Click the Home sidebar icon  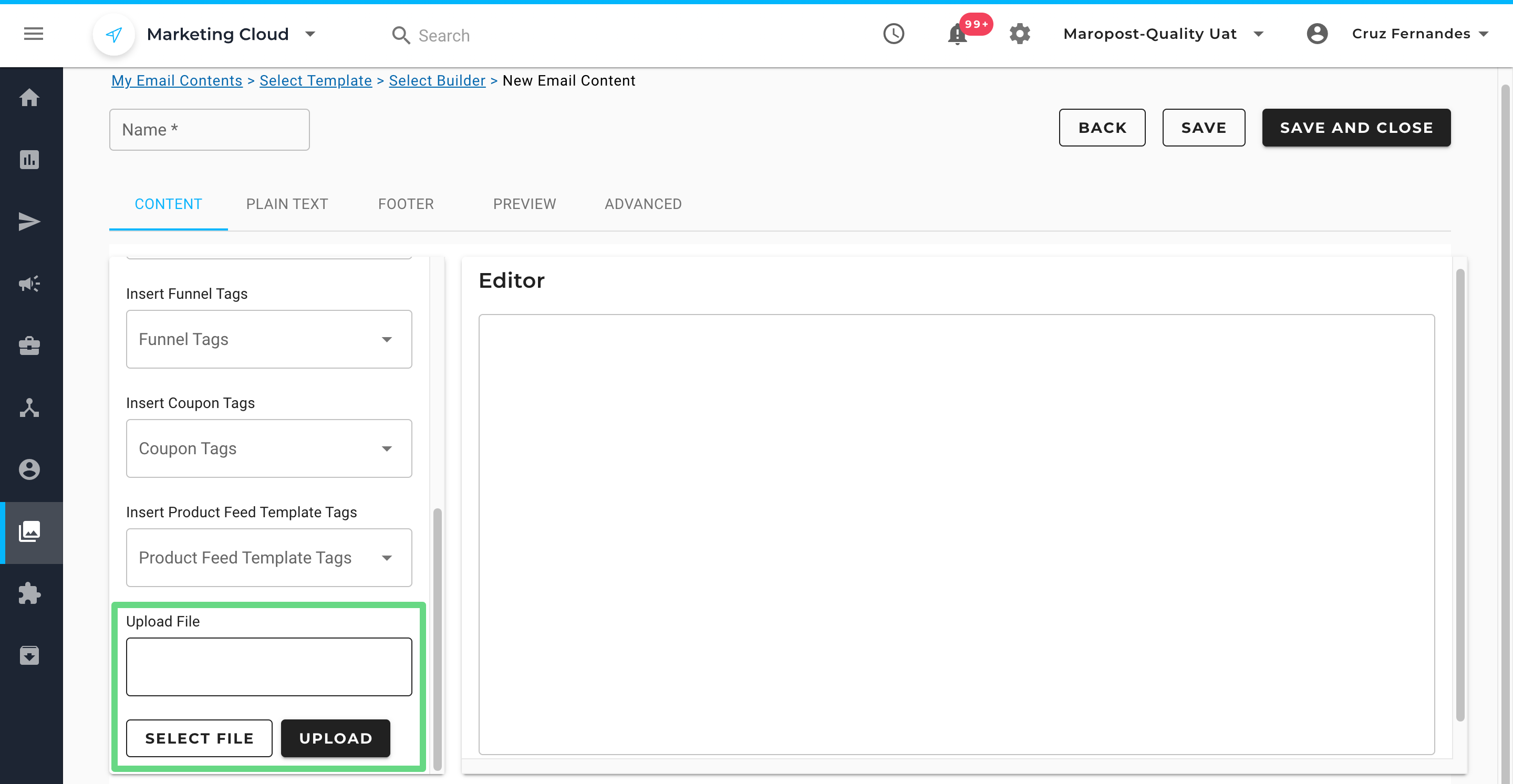coord(29,98)
